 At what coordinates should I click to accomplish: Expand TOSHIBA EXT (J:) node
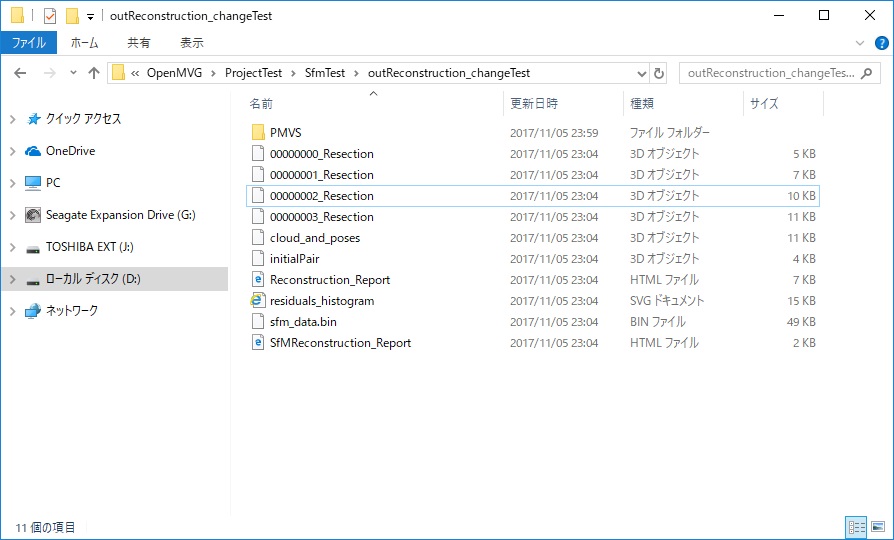point(13,247)
